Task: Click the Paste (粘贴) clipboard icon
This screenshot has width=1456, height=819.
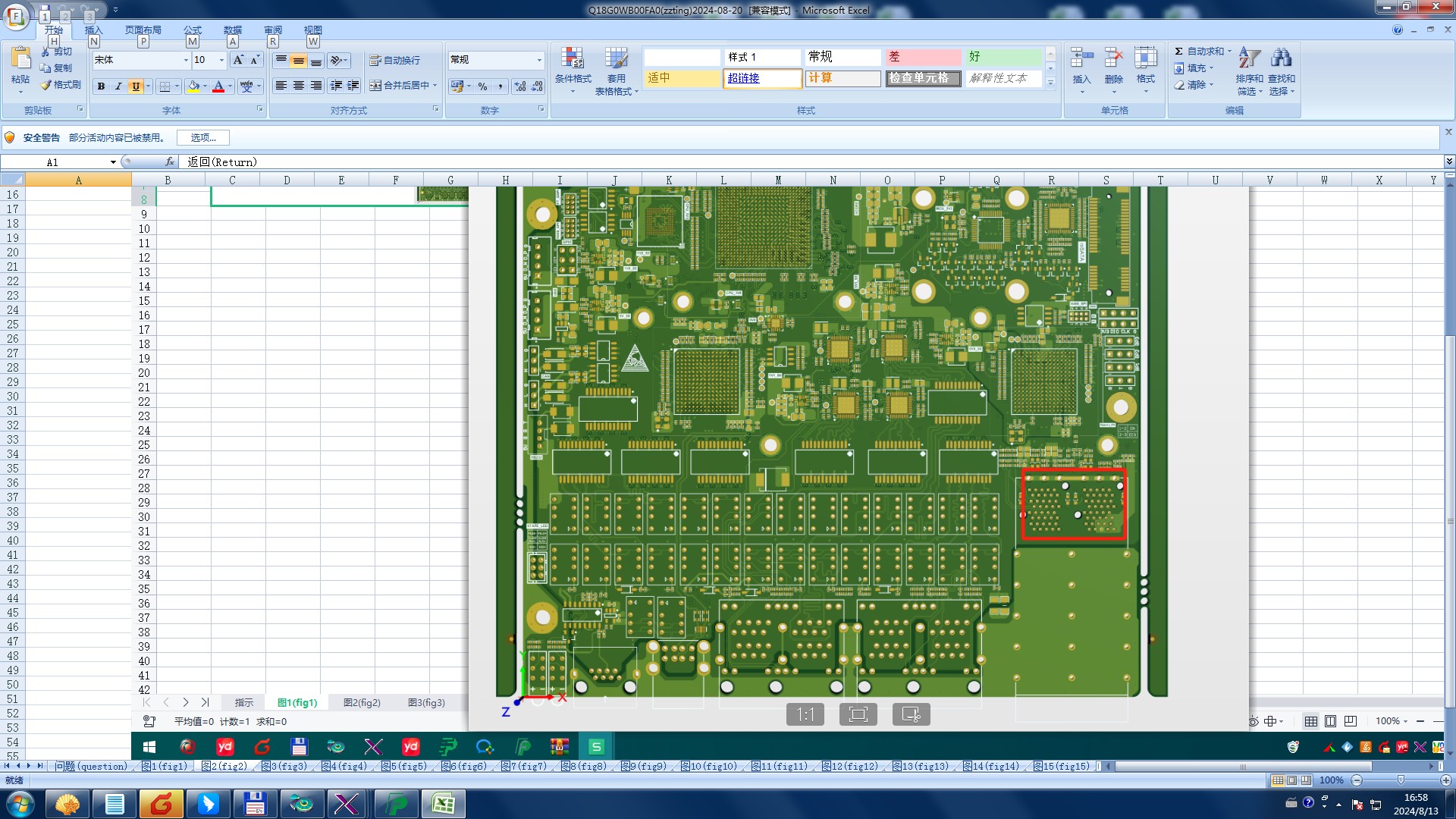Action: [x=20, y=59]
